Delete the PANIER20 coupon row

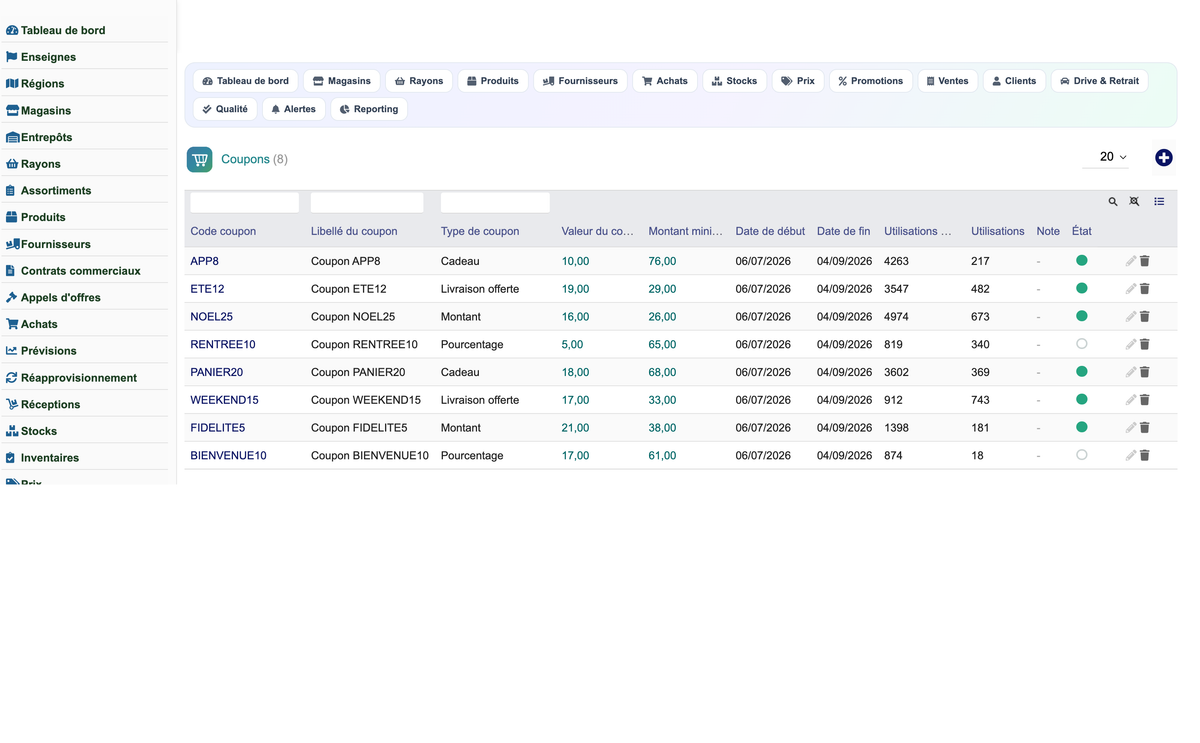pyautogui.click(x=1145, y=372)
